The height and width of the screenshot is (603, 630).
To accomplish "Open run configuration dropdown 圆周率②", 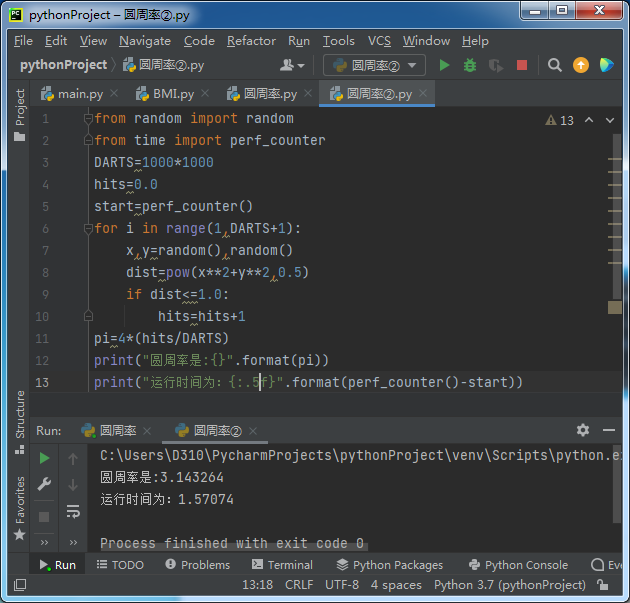I will tap(374, 65).
